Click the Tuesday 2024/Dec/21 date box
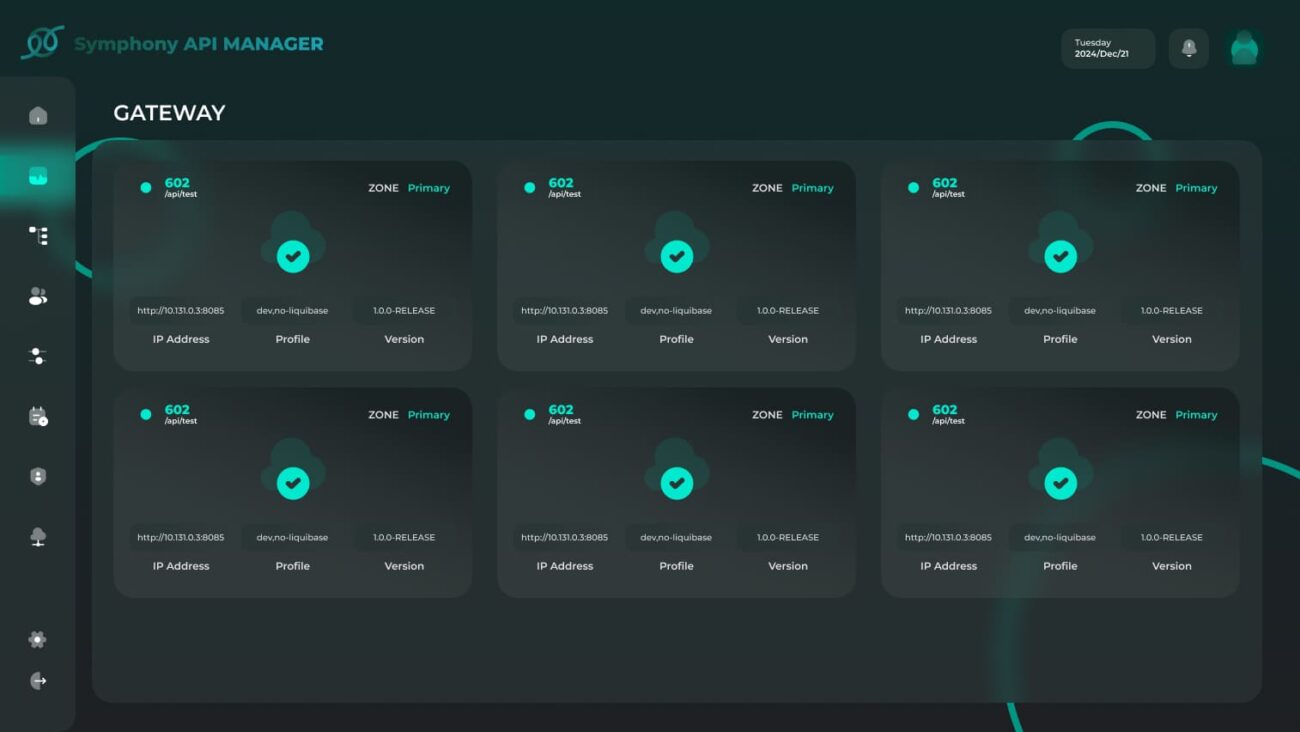The height and width of the screenshot is (732, 1300). coord(1107,48)
